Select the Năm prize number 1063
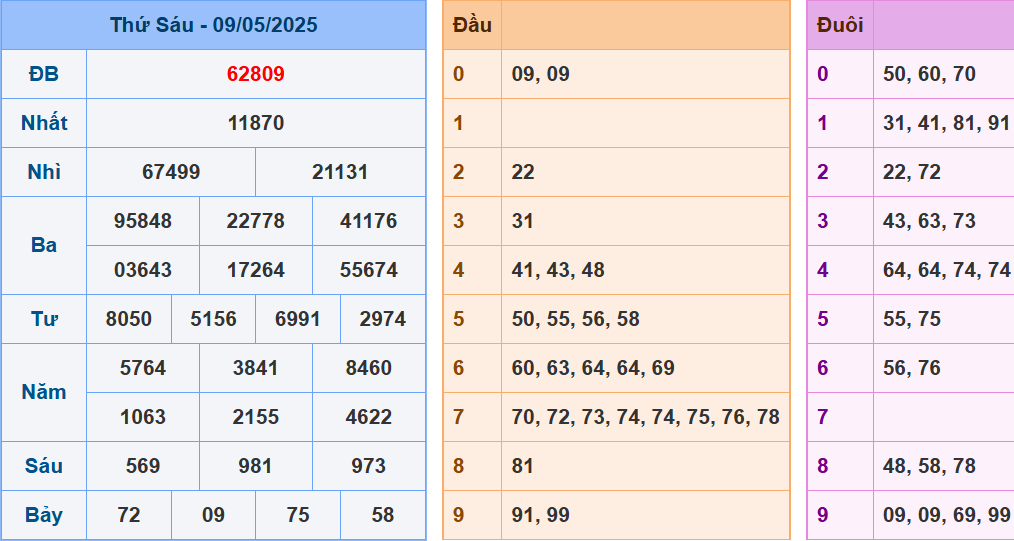The image size is (1014, 541). click(143, 418)
